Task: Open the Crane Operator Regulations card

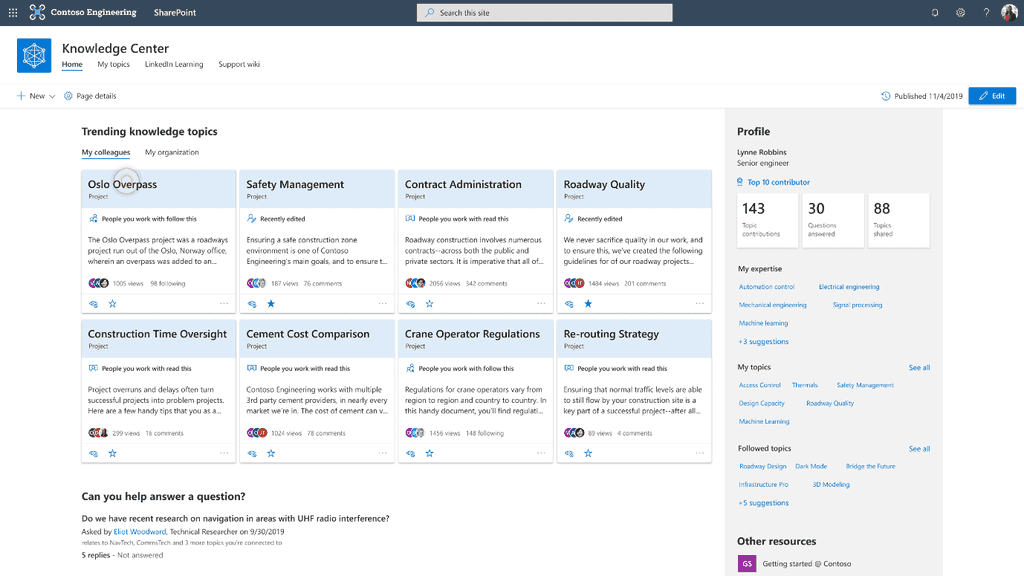Action: (472, 334)
